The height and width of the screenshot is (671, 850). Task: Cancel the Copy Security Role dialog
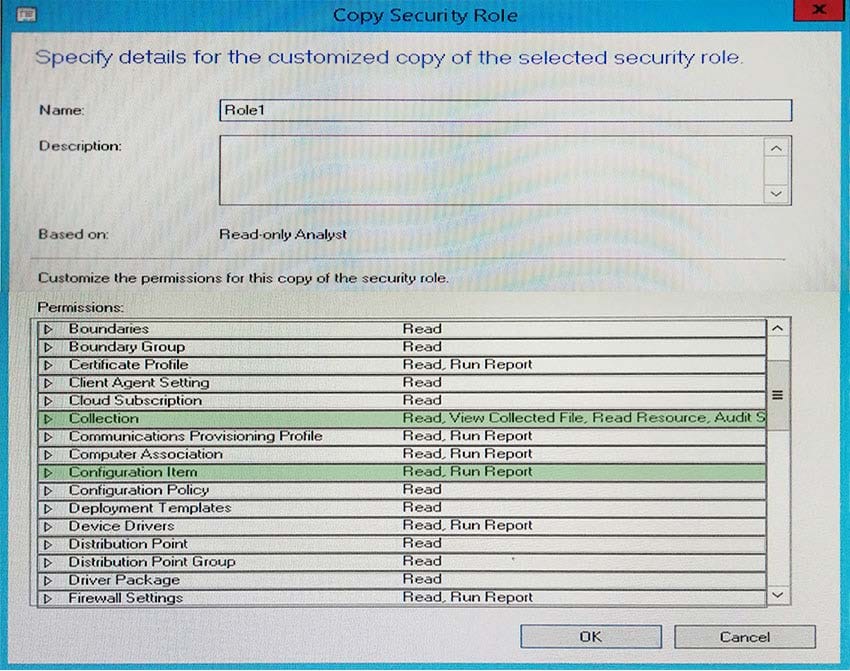click(744, 637)
